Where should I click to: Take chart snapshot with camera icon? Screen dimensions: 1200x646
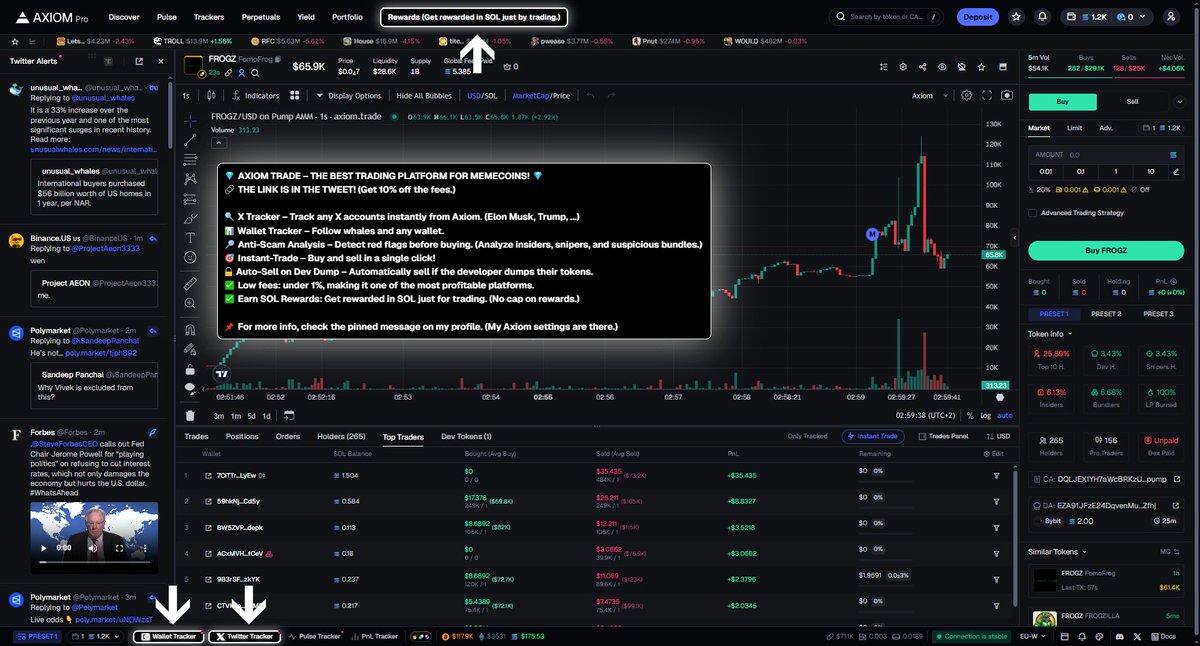coord(1006,96)
